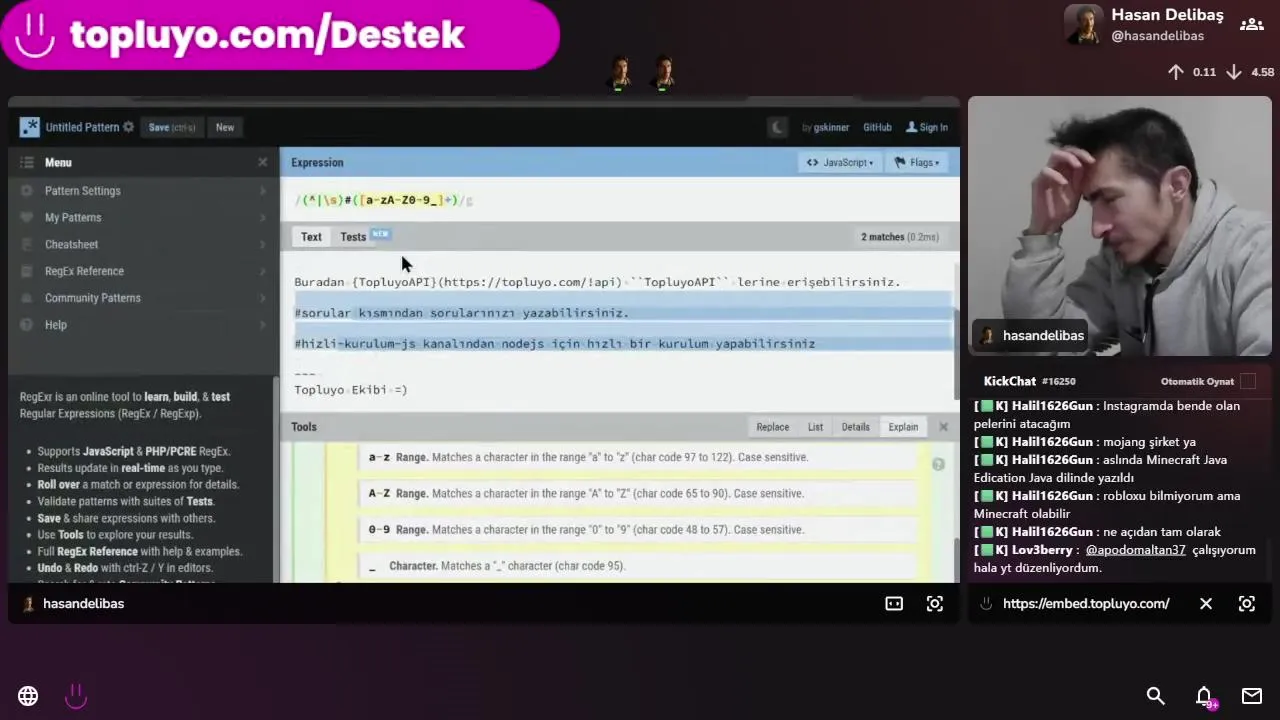
Task: Click the Pattern Settings gear icon in sidebar
Action: [x=26, y=190]
